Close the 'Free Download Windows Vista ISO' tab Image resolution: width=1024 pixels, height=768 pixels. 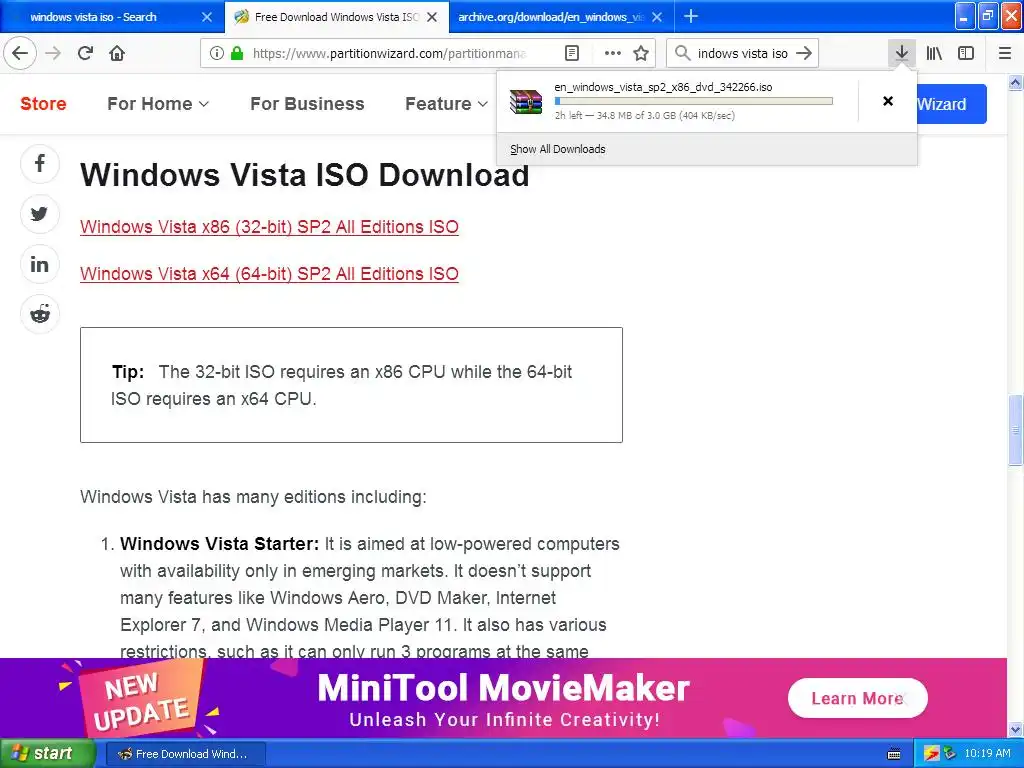tap(432, 17)
